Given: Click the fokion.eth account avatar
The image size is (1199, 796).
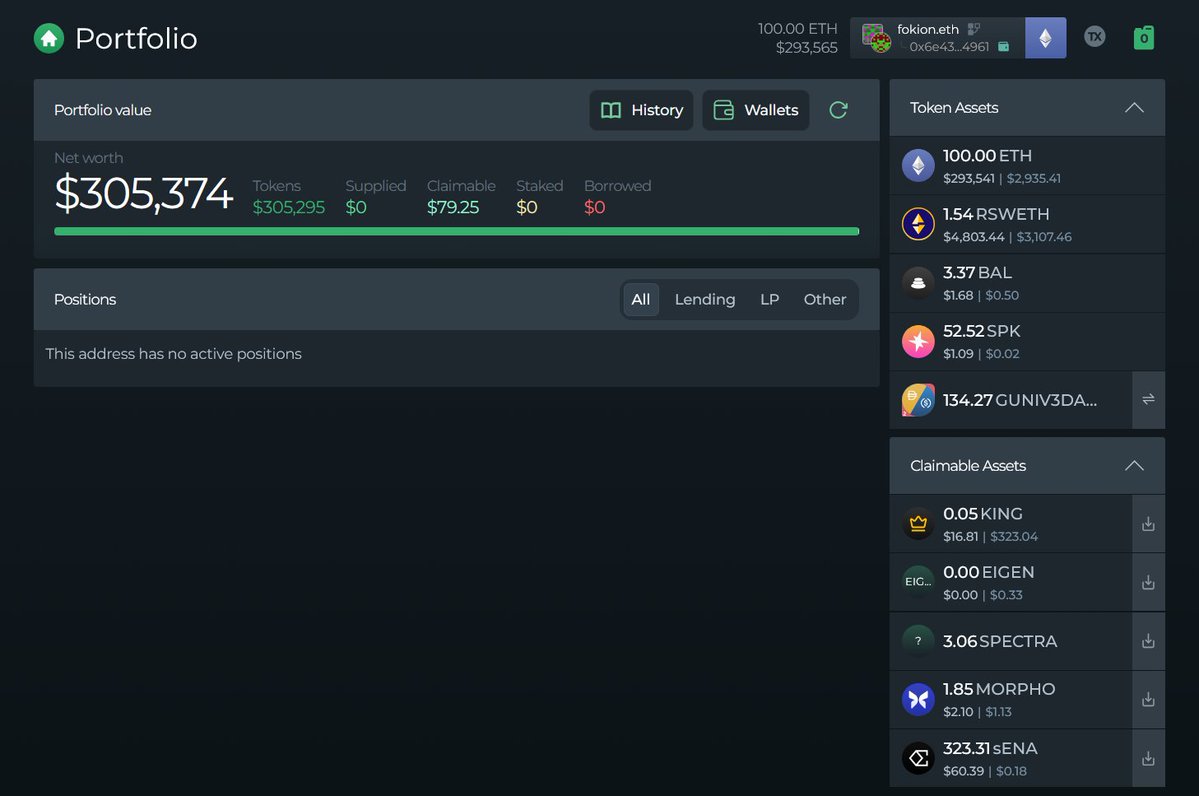Looking at the screenshot, I should coord(876,37).
